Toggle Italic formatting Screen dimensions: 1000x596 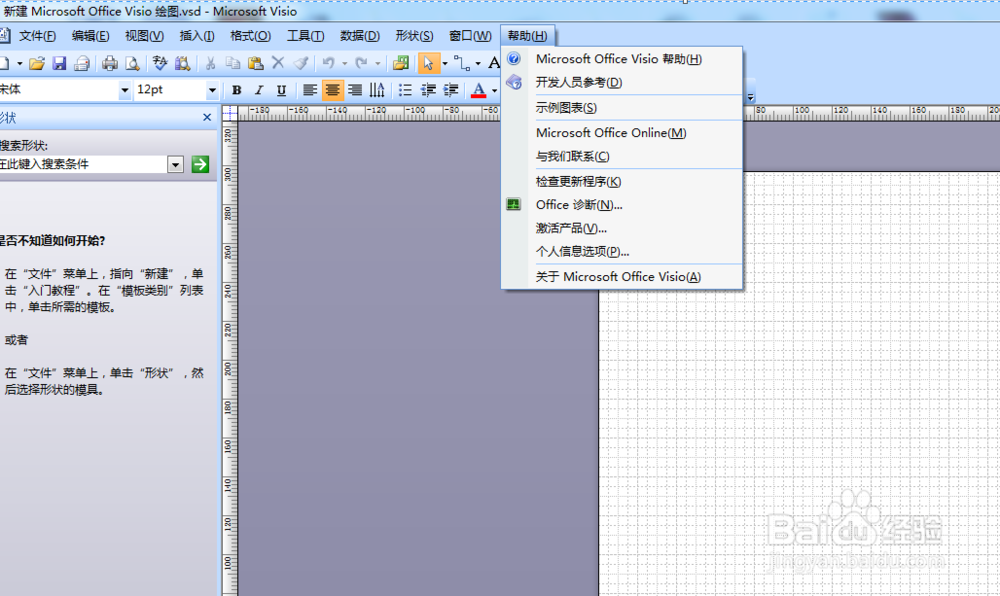(x=259, y=90)
